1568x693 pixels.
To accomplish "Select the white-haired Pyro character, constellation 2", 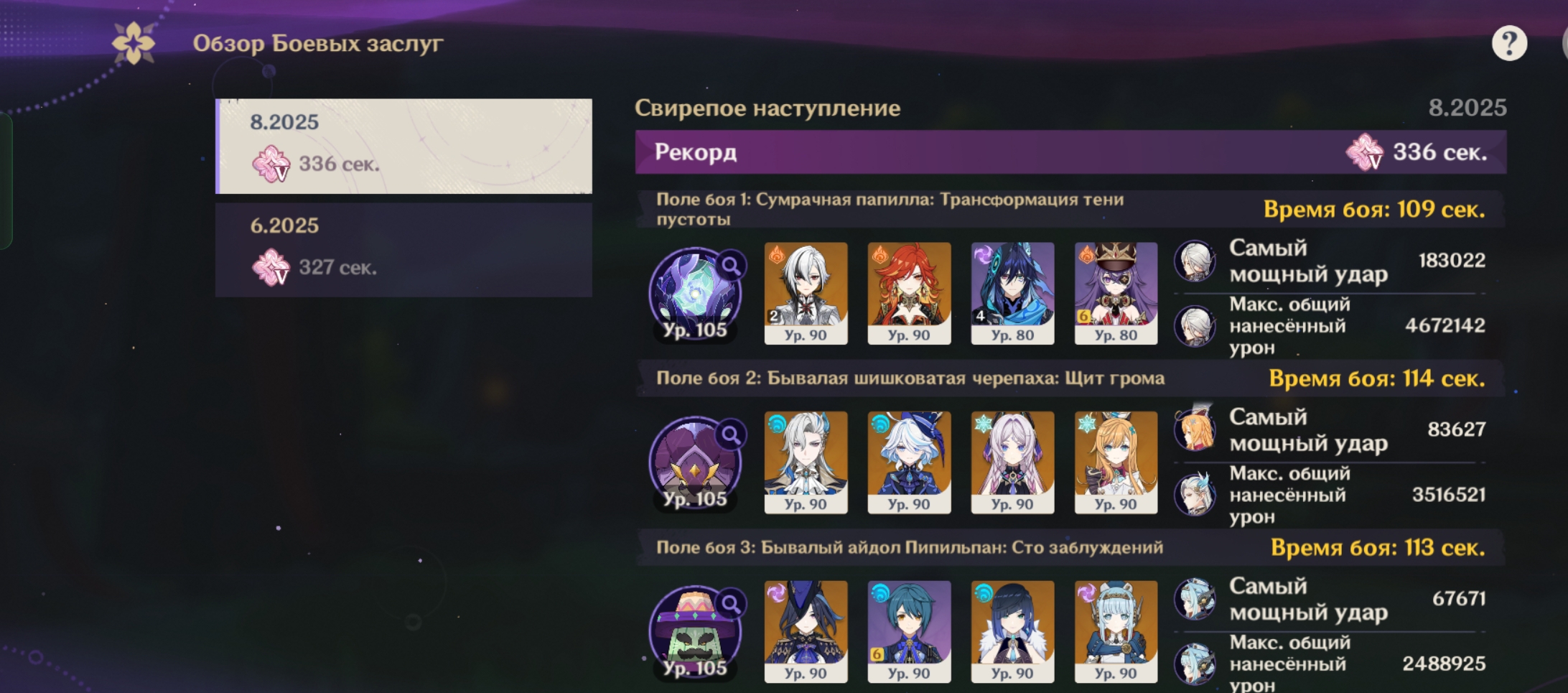I will tap(806, 294).
